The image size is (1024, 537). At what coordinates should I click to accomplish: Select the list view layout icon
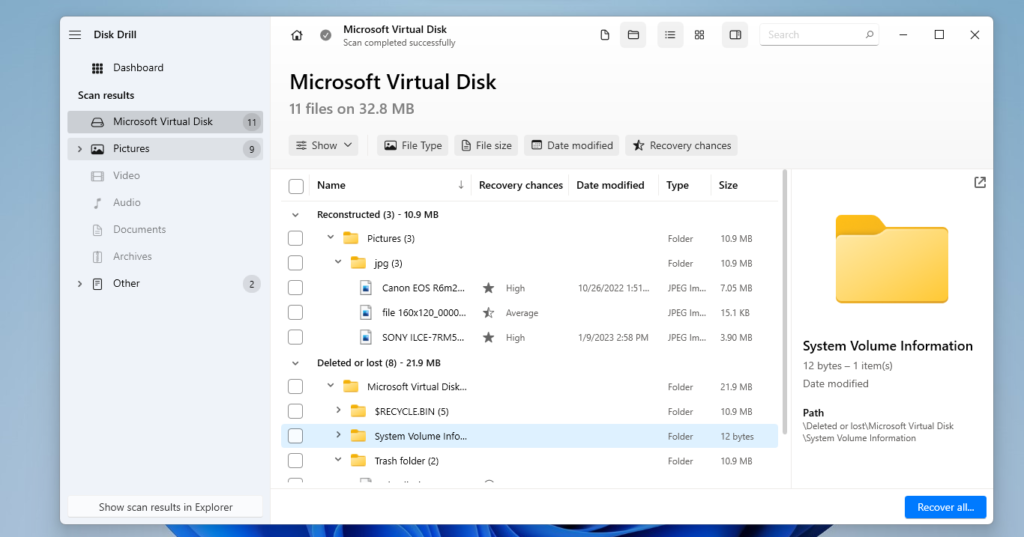click(670, 35)
